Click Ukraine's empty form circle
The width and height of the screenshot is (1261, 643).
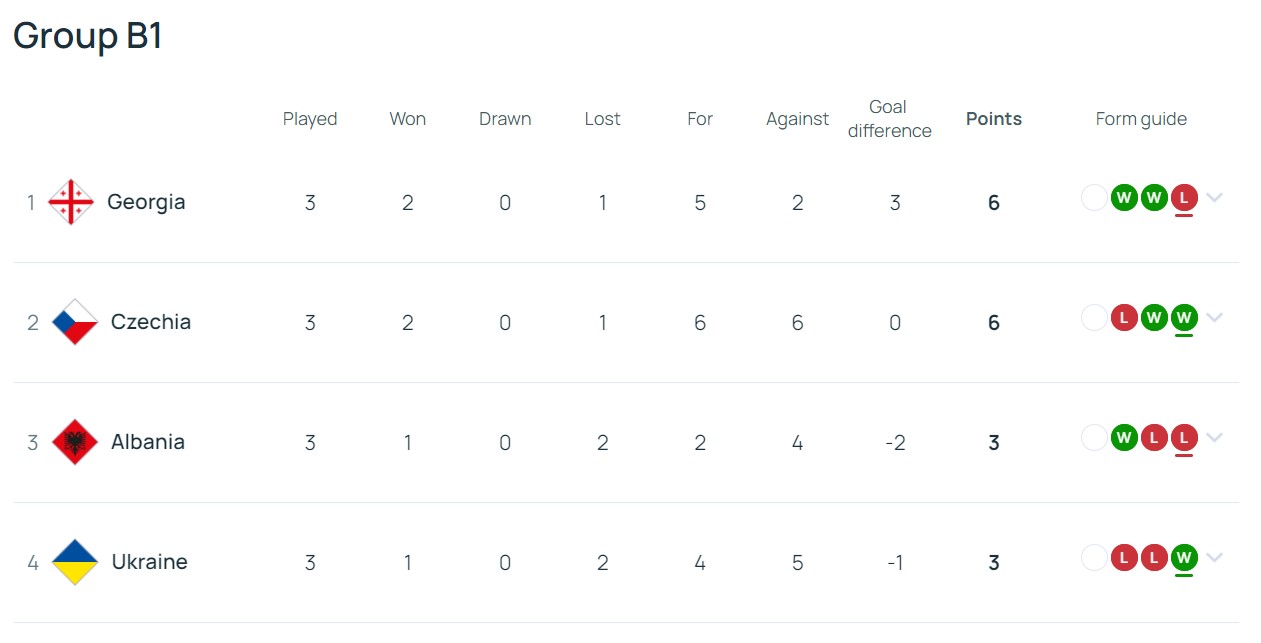1094,558
